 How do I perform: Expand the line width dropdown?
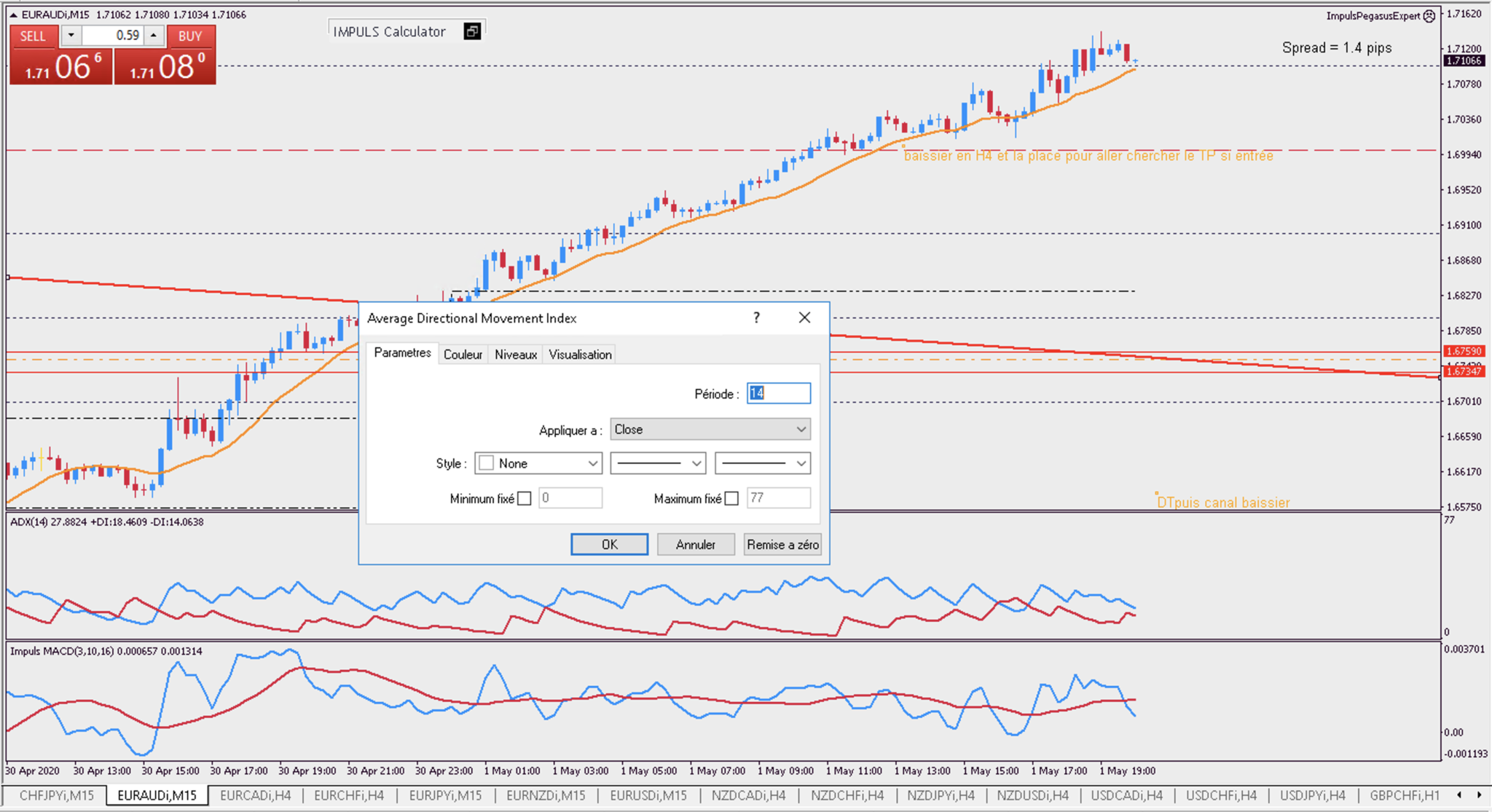coord(762,464)
